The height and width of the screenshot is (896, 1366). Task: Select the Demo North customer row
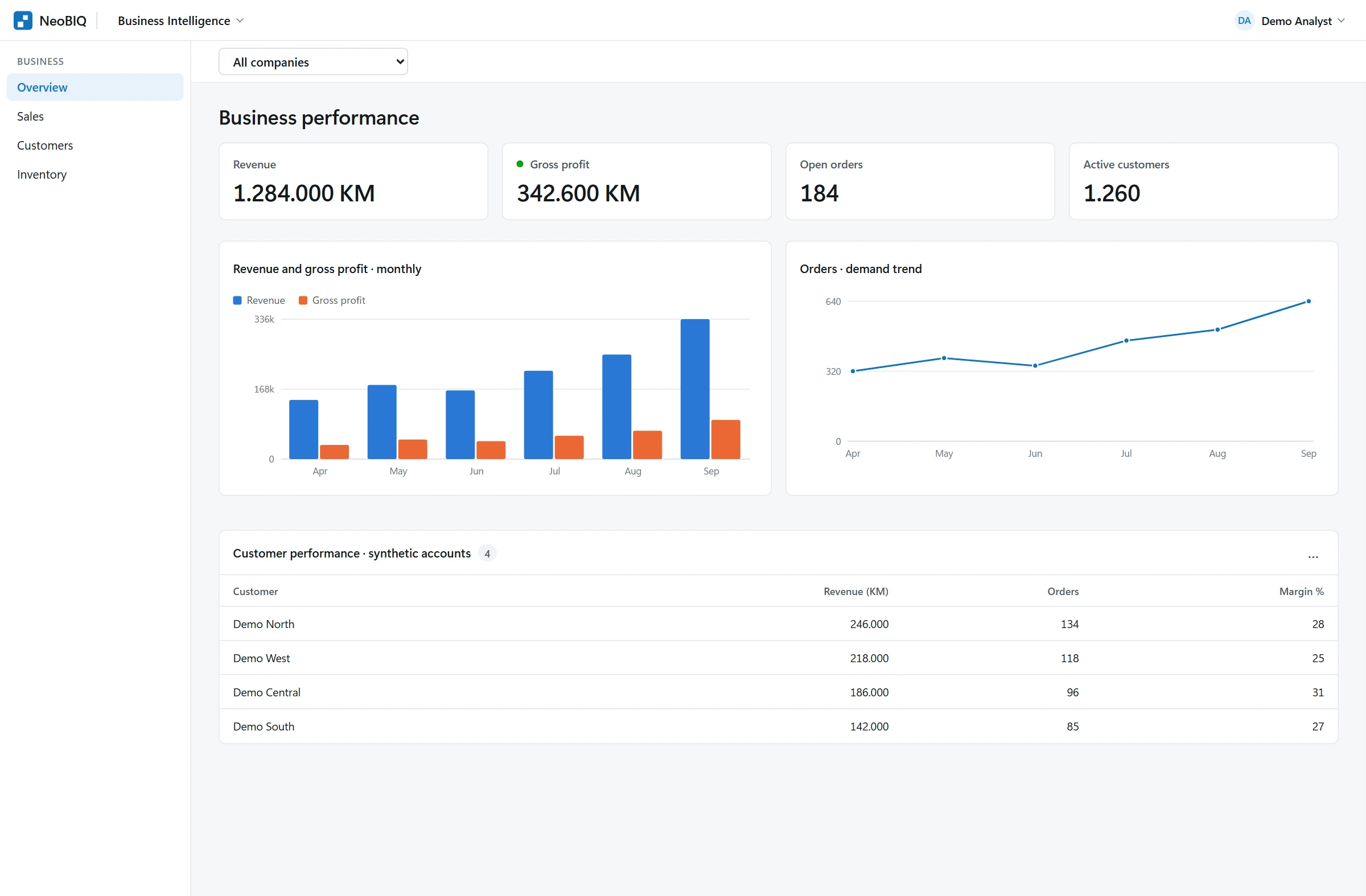pos(778,624)
